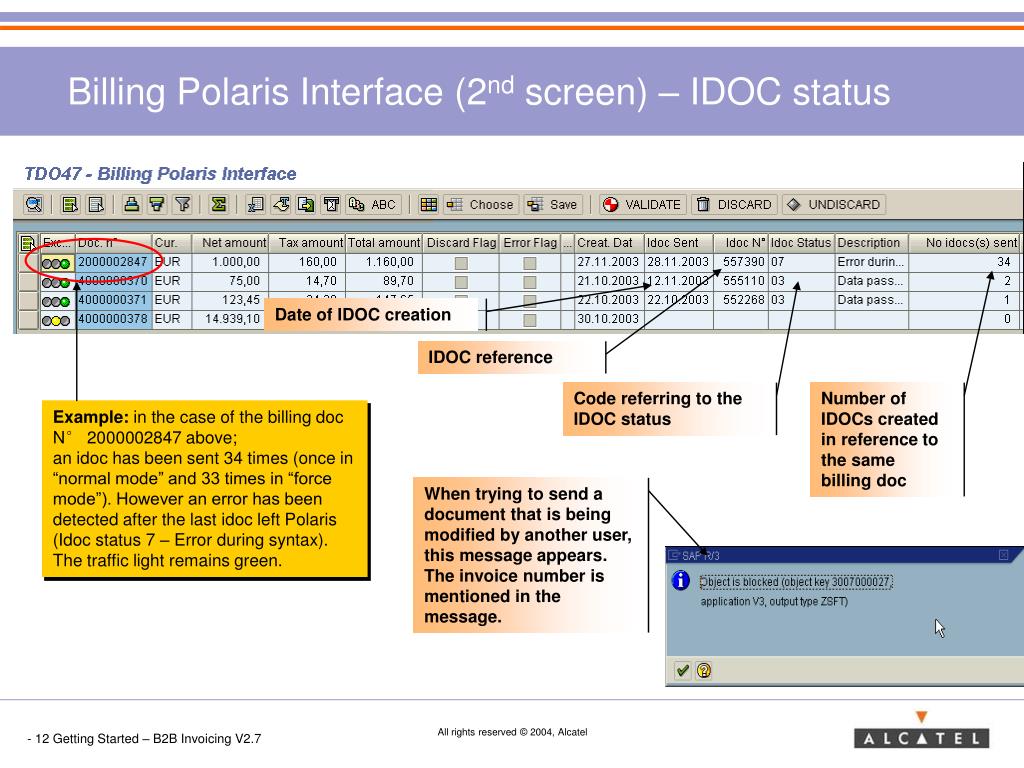Click document number 4000000378
Screen dimensions: 1024x768
[x=113, y=319]
